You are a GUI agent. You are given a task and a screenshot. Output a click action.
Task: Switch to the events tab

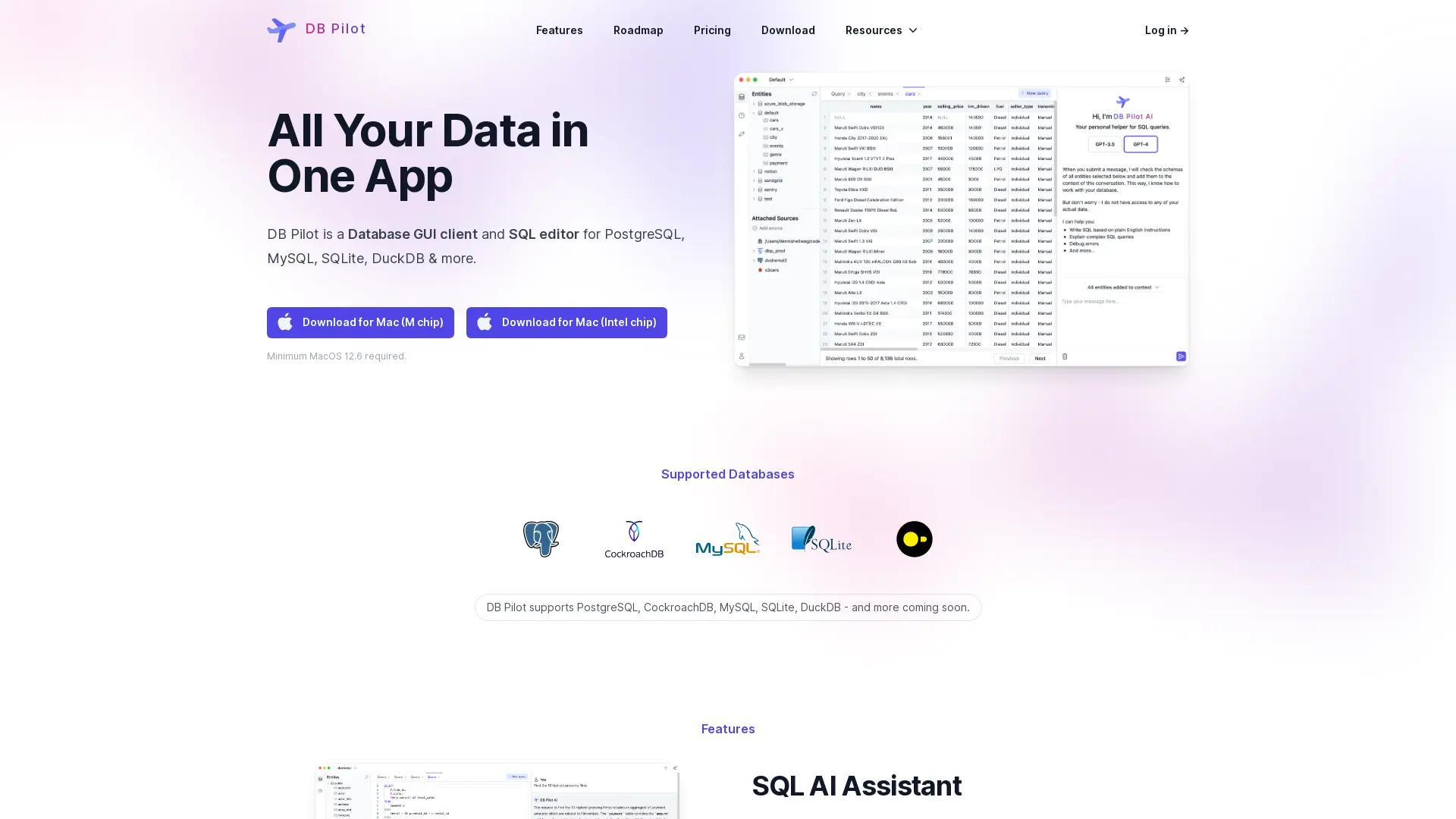pyautogui.click(x=884, y=93)
